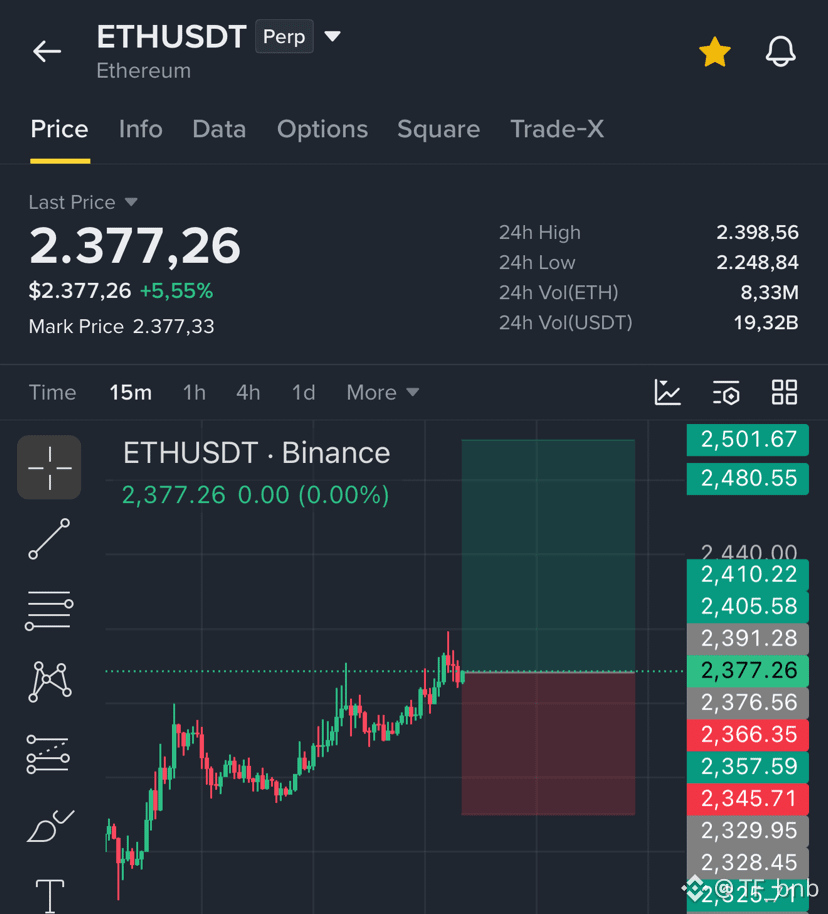
Task: Click the 2,410.22 price label
Action: coord(748,575)
